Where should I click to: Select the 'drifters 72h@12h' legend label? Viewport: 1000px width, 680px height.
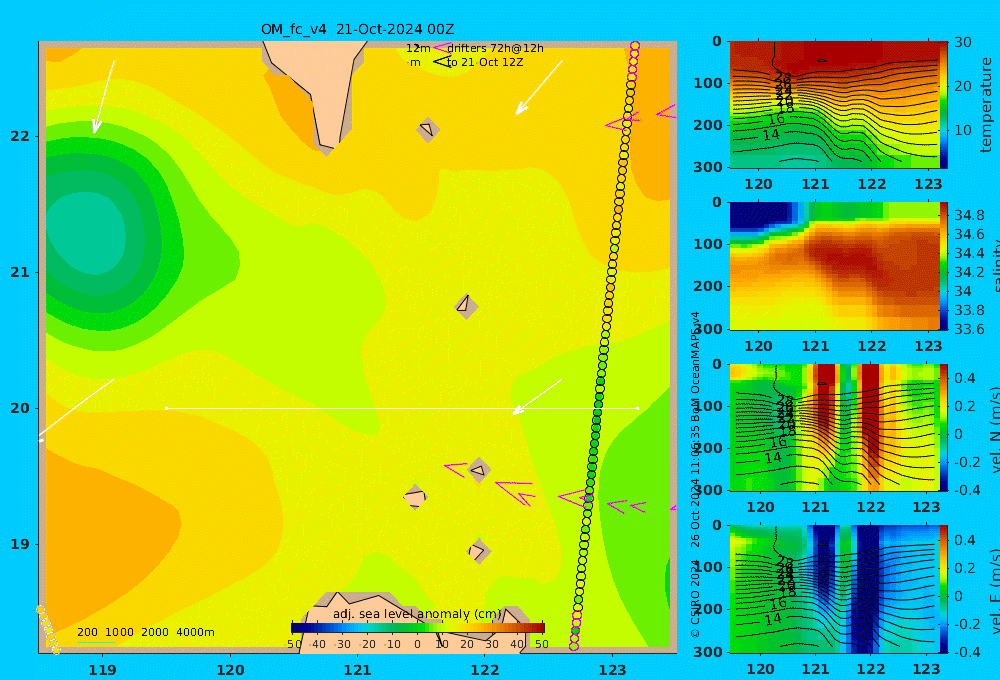pos(495,48)
